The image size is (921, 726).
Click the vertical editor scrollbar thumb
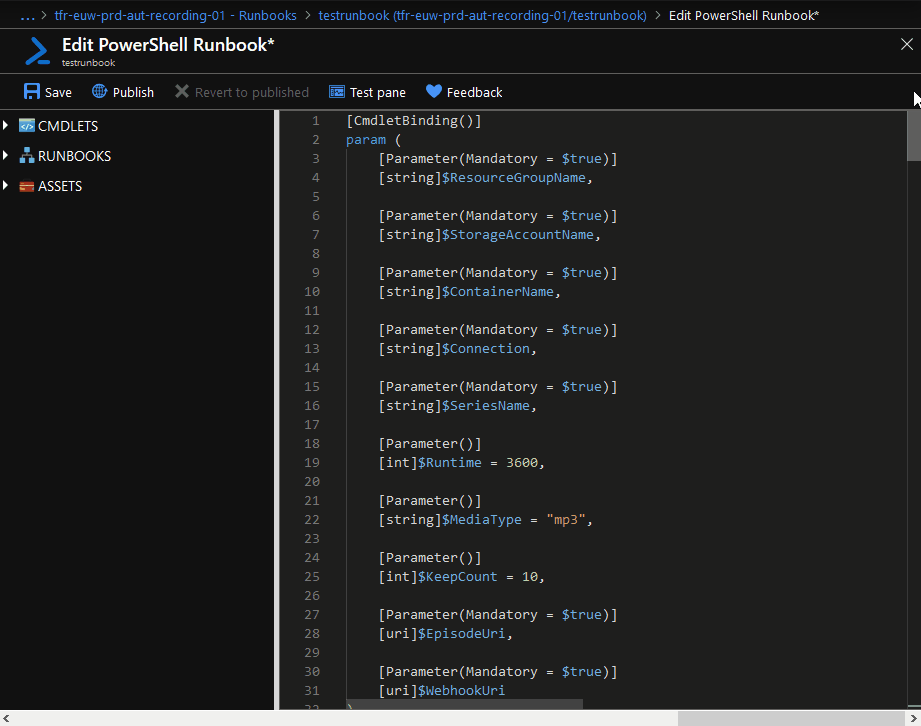pyautogui.click(x=913, y=136)
